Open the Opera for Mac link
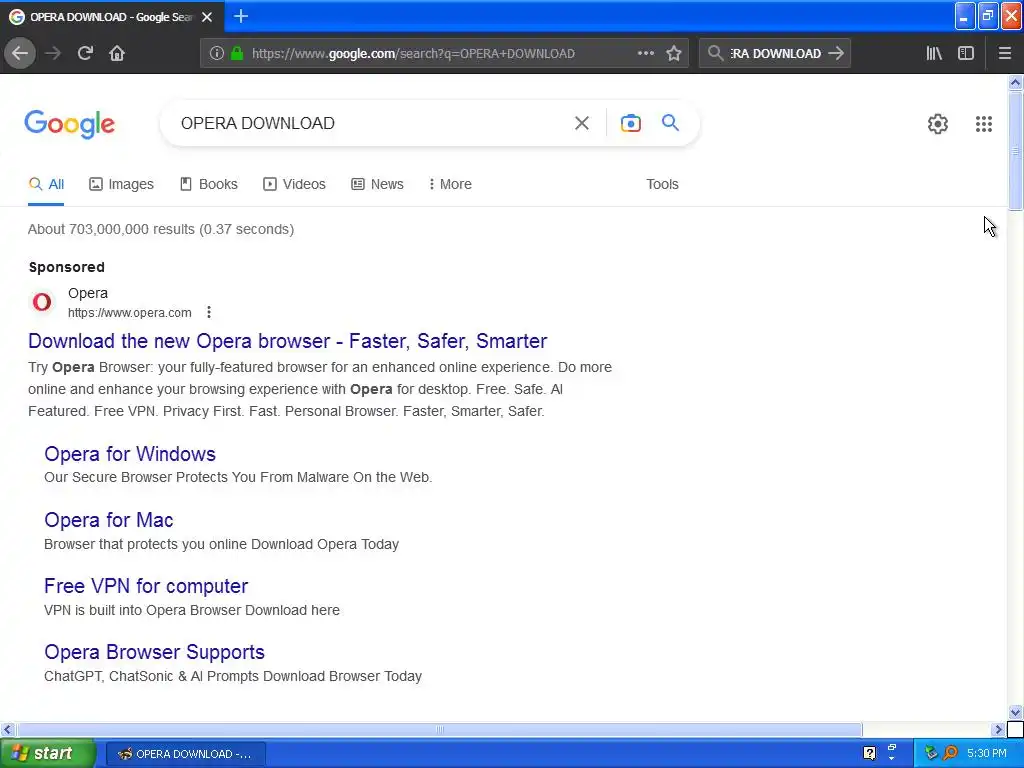1024x768 pixels. tap(108, 520)
